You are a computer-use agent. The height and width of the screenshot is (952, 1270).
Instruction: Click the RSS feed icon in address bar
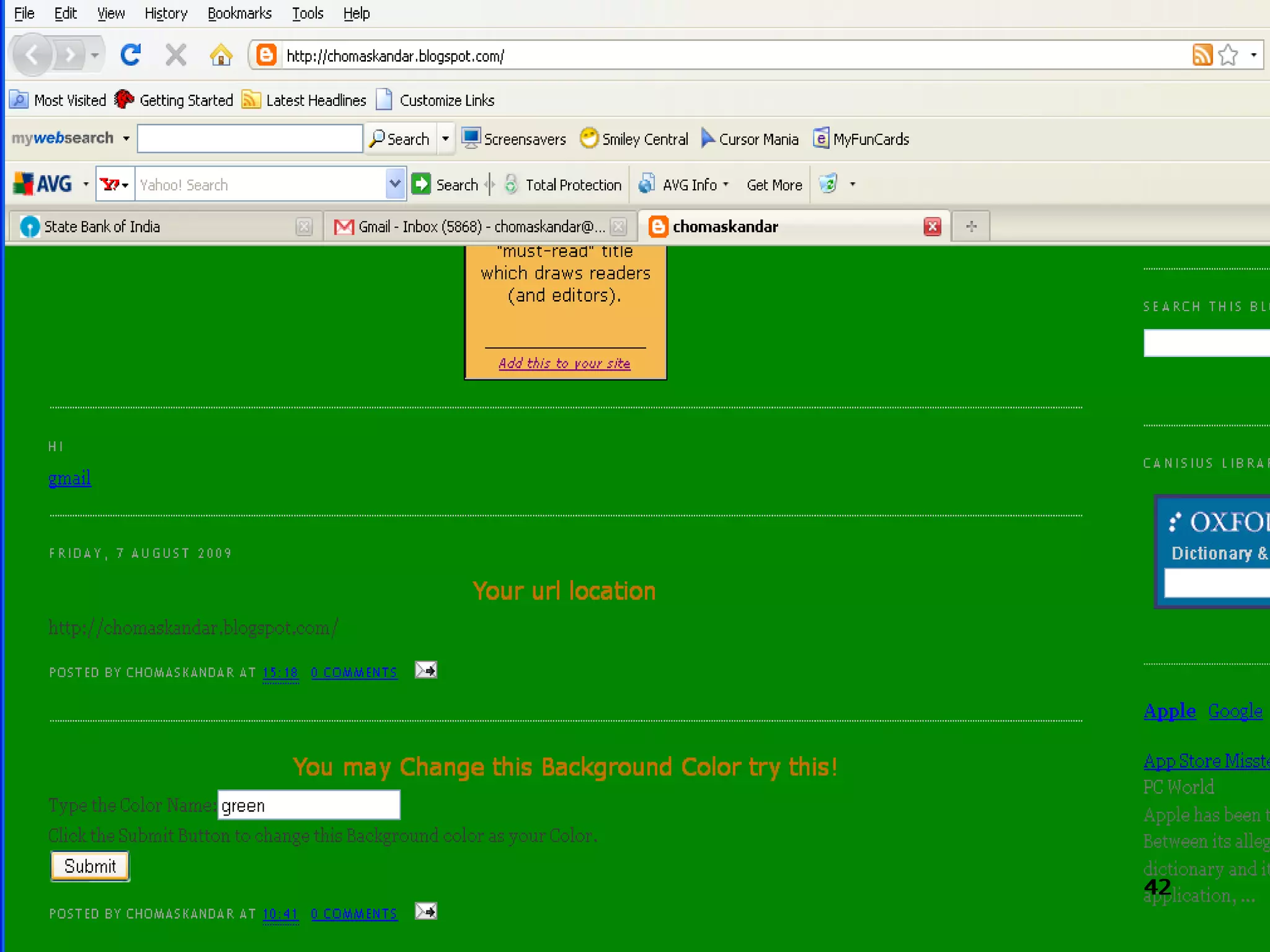[1202, 55]
